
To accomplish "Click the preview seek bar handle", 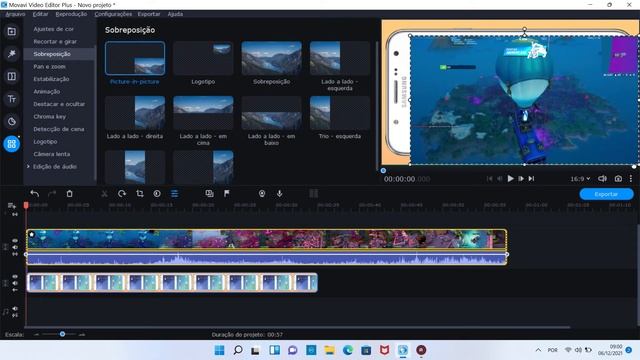I will (x=383, y=171).
